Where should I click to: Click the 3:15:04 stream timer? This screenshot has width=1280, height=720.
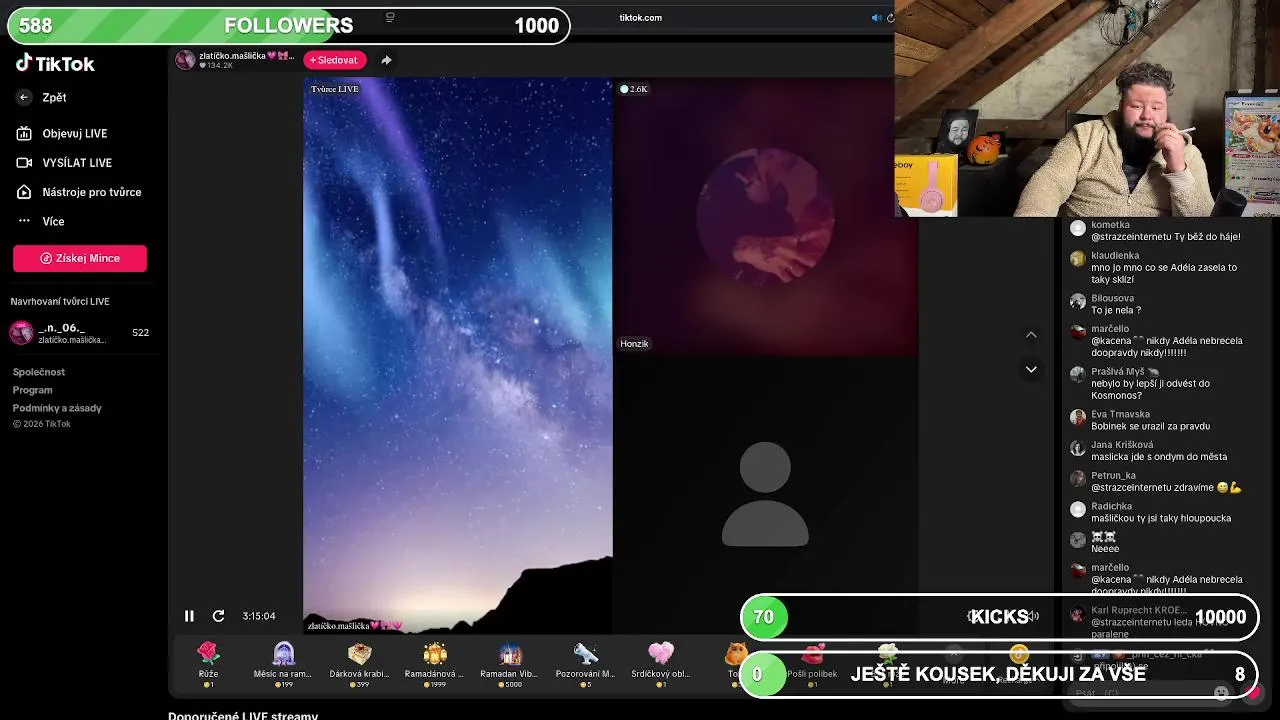pos(258,616)
